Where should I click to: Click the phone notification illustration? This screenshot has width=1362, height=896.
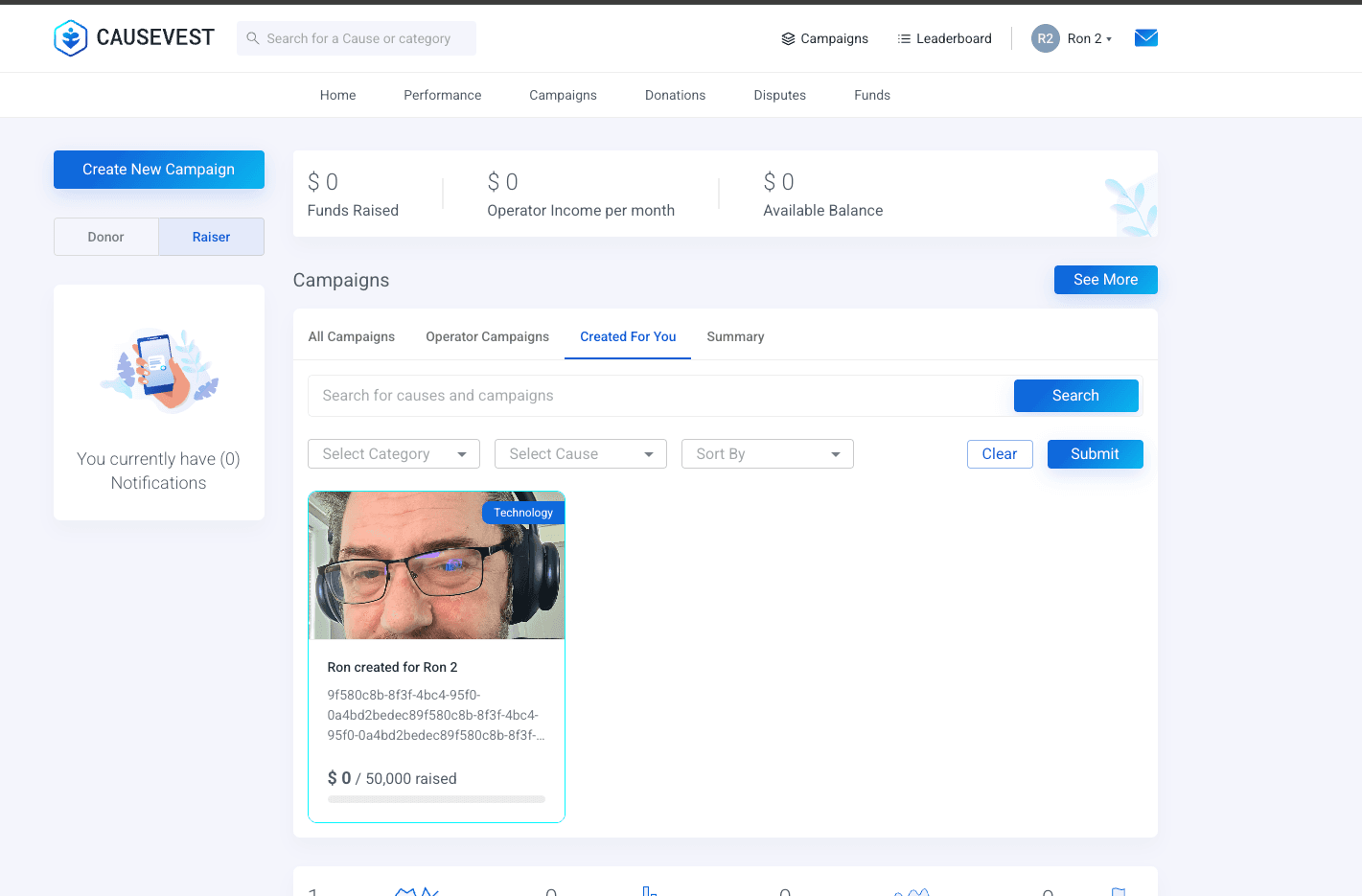coord(159,370)
